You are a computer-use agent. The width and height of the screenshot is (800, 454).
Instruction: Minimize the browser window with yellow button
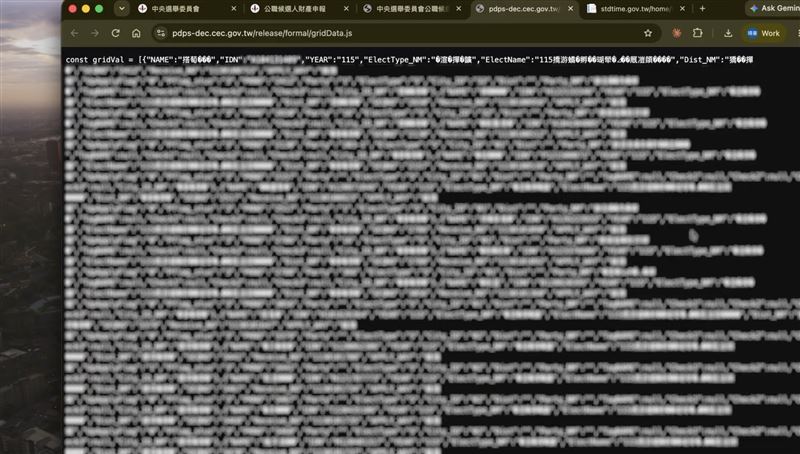click(x=86, y=9)
